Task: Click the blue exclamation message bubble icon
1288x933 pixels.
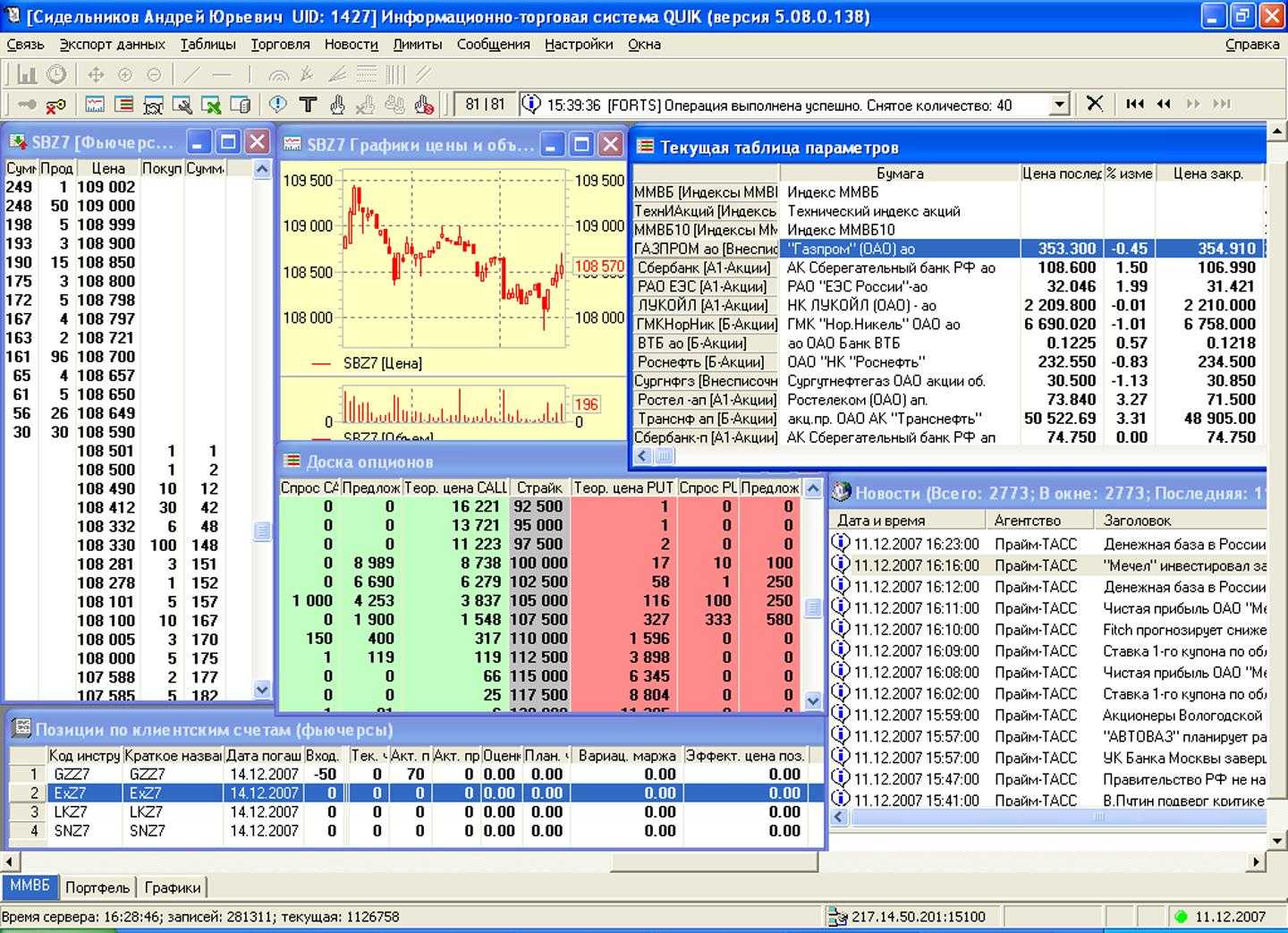Action: (278, 106)
